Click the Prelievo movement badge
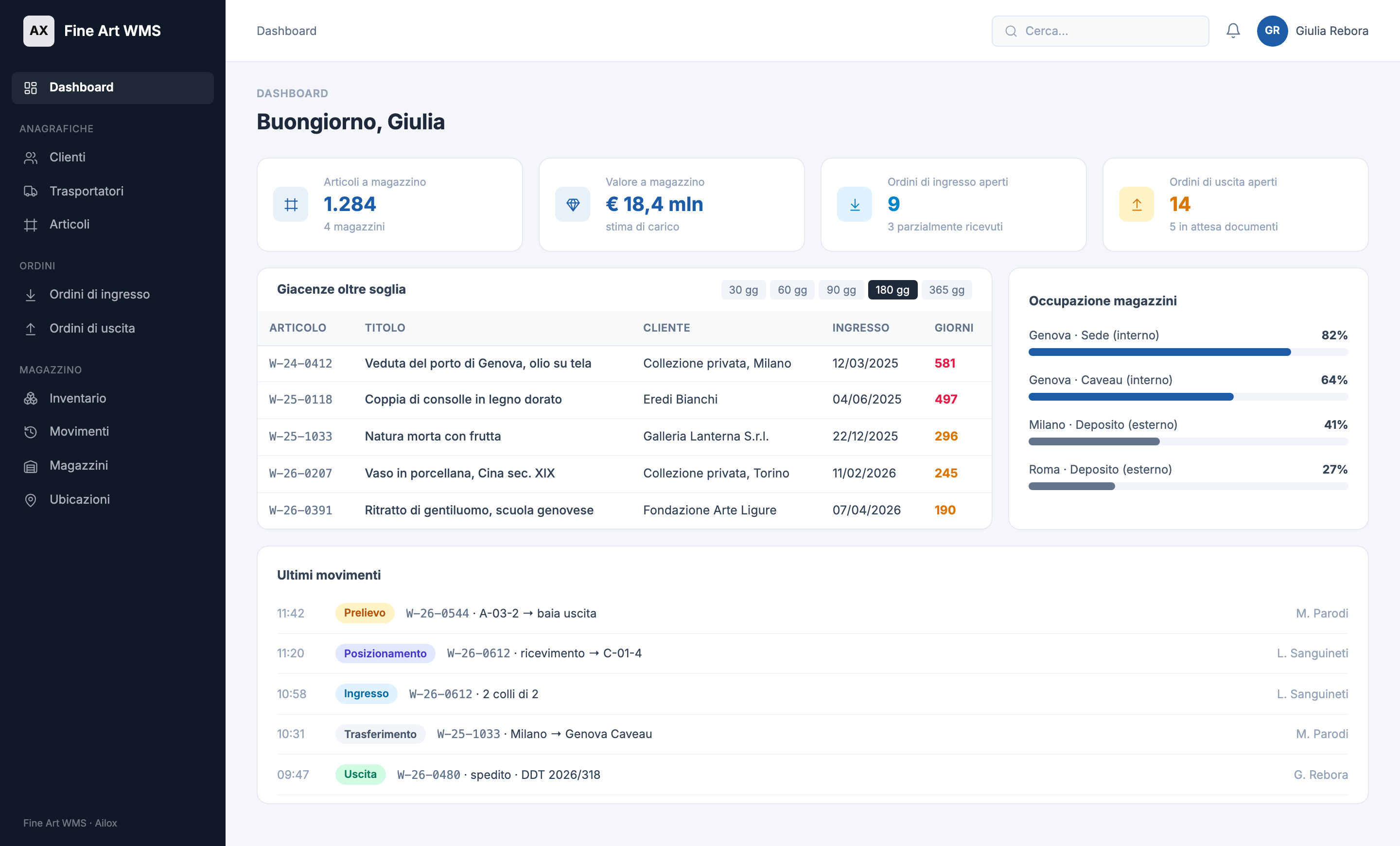Viewport: 1400px width, 846px height. pos(364,613)
